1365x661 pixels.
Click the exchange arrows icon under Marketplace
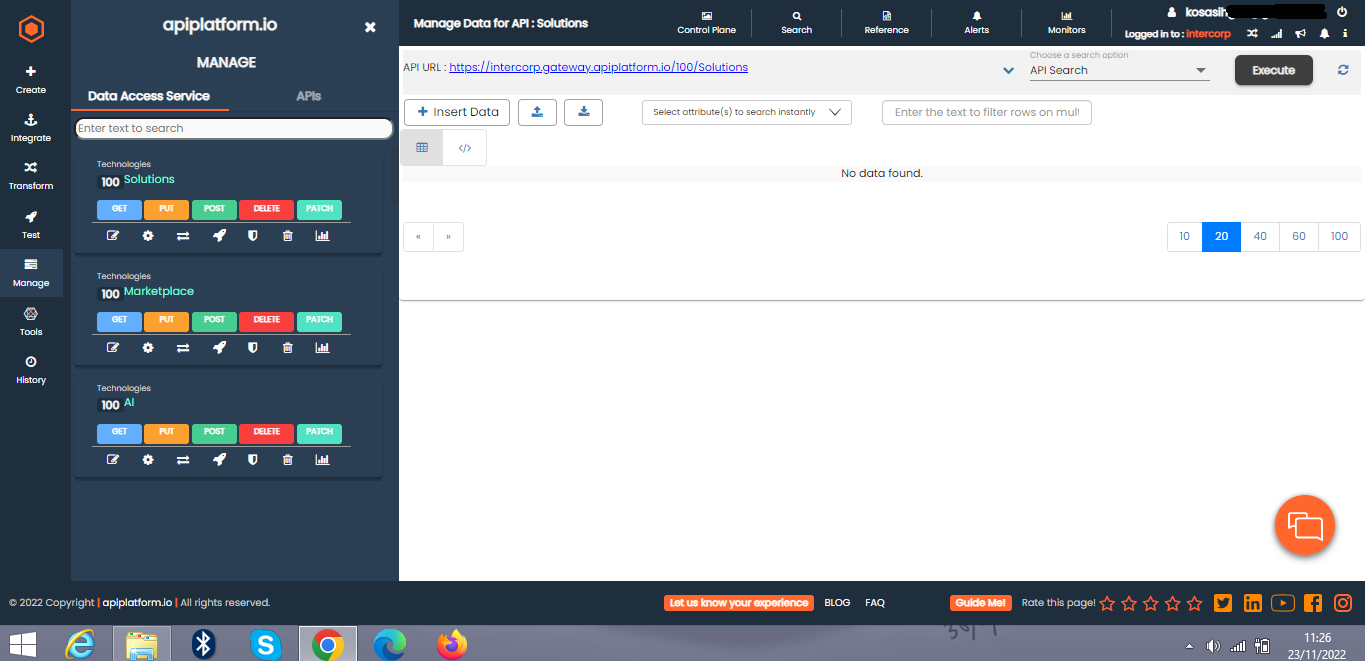coord(183,348)
